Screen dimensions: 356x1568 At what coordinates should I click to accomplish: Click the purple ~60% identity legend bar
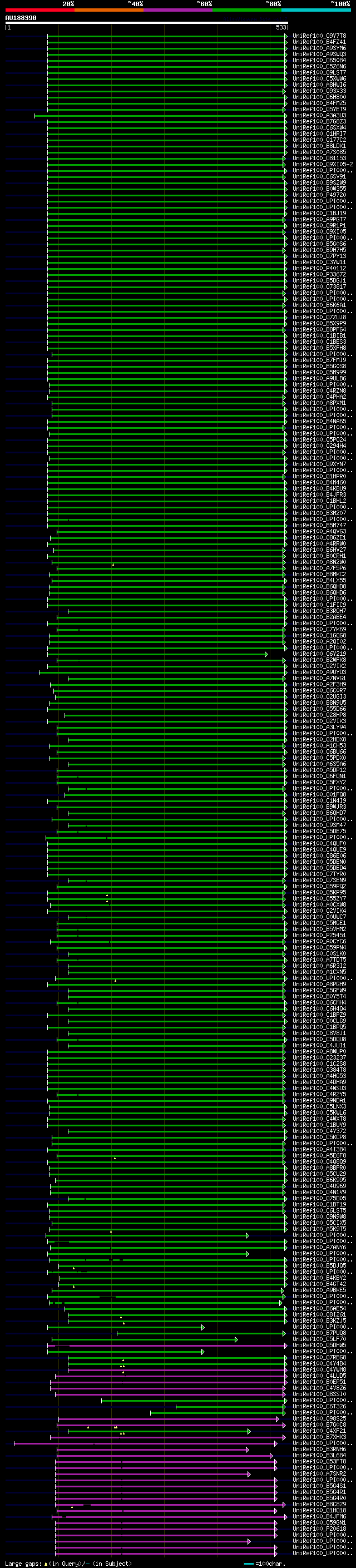pos(179,10)
